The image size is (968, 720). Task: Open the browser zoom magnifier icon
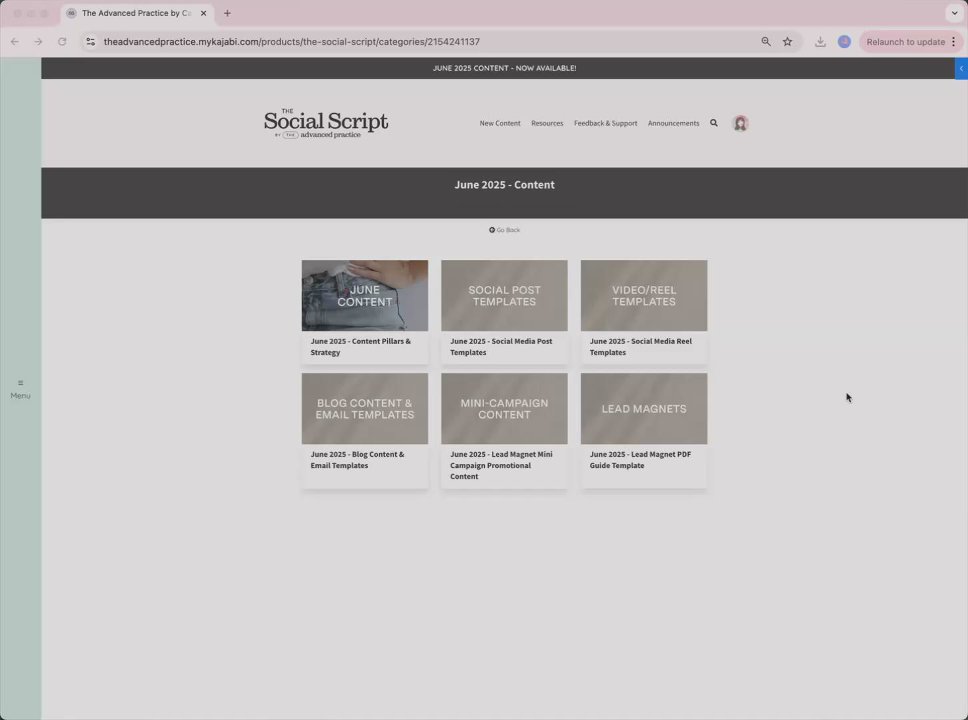click(766, 42)
